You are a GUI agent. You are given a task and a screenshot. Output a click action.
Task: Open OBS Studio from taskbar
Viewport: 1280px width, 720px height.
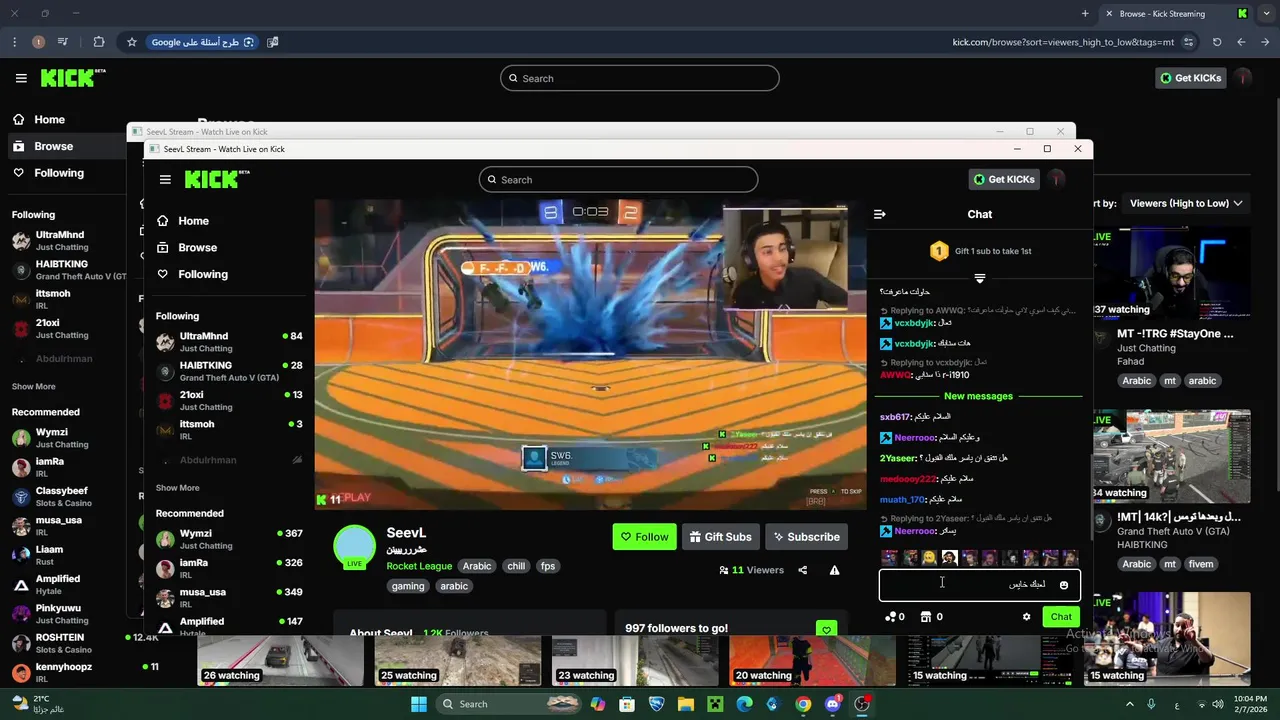[862, 704]
